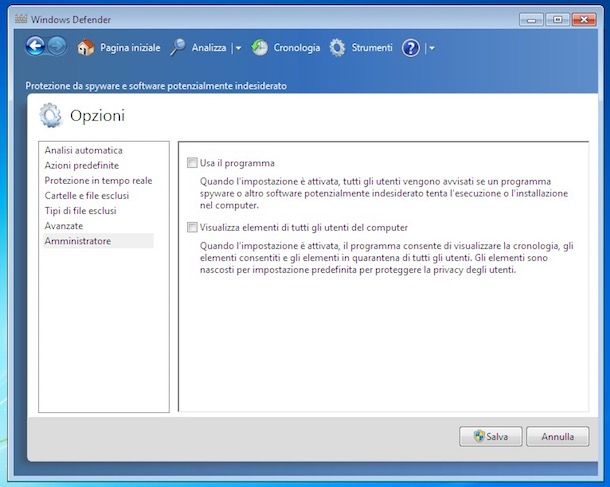Select the Amministratore option entry
610x487 pixels.
coord(98,241)
